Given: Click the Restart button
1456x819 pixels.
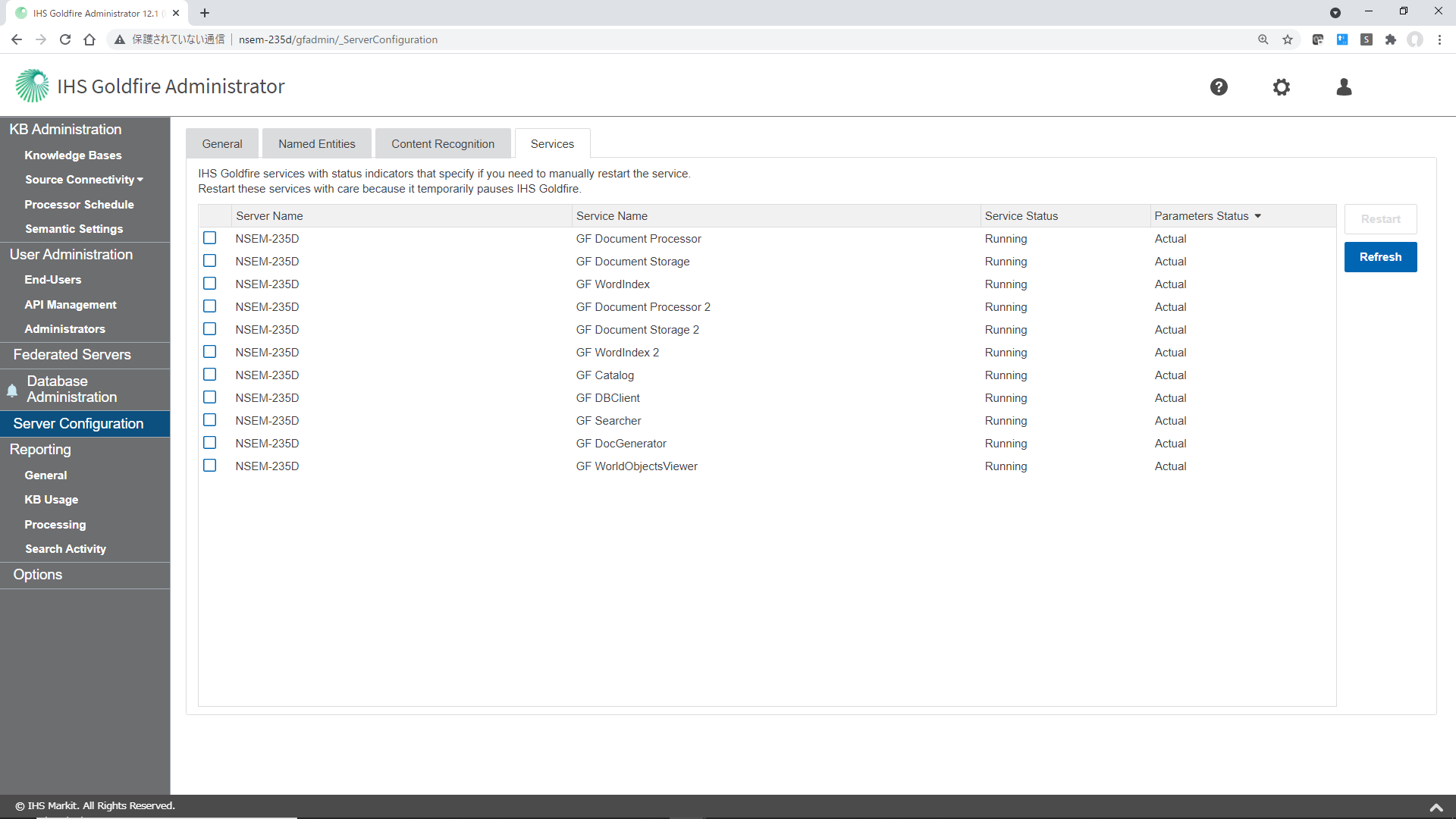Looking at the screenshot, I should pyautogui.click(x=1380, y=219).
